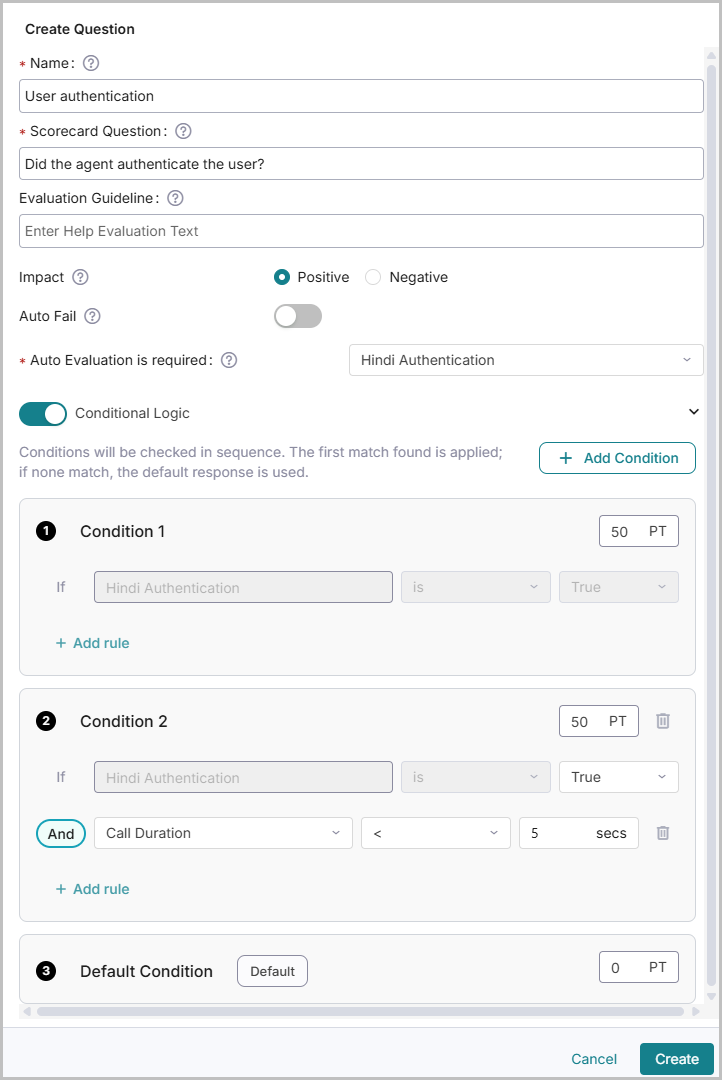
Task: Click the Scorecard Question input field
Action: (361, 164)
